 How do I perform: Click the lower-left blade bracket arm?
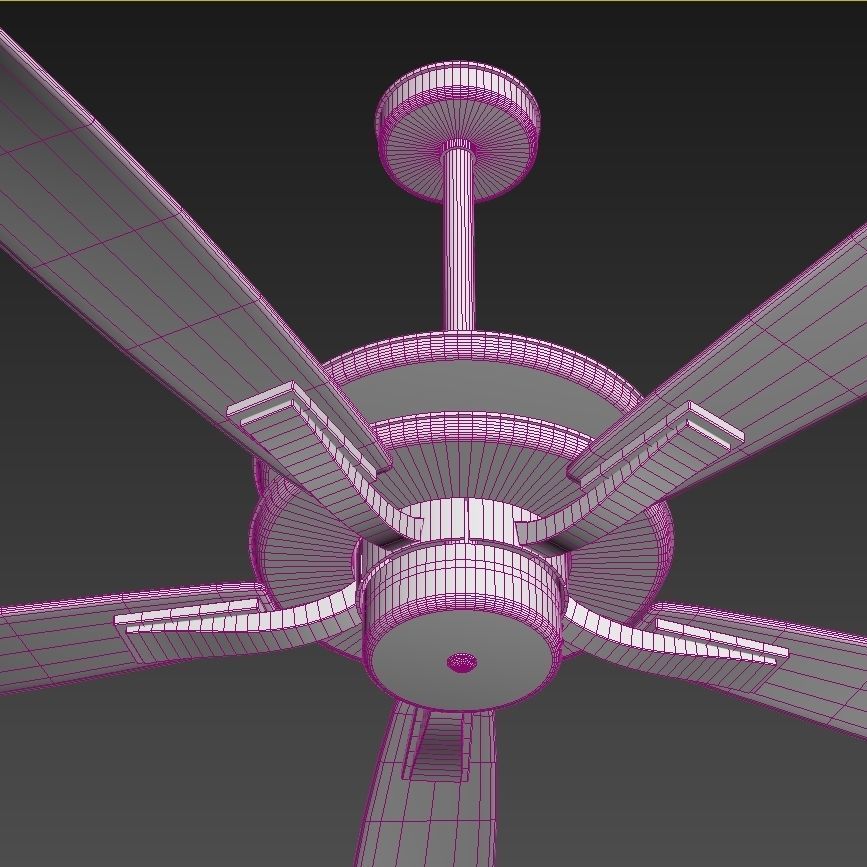tap(238, 622)
